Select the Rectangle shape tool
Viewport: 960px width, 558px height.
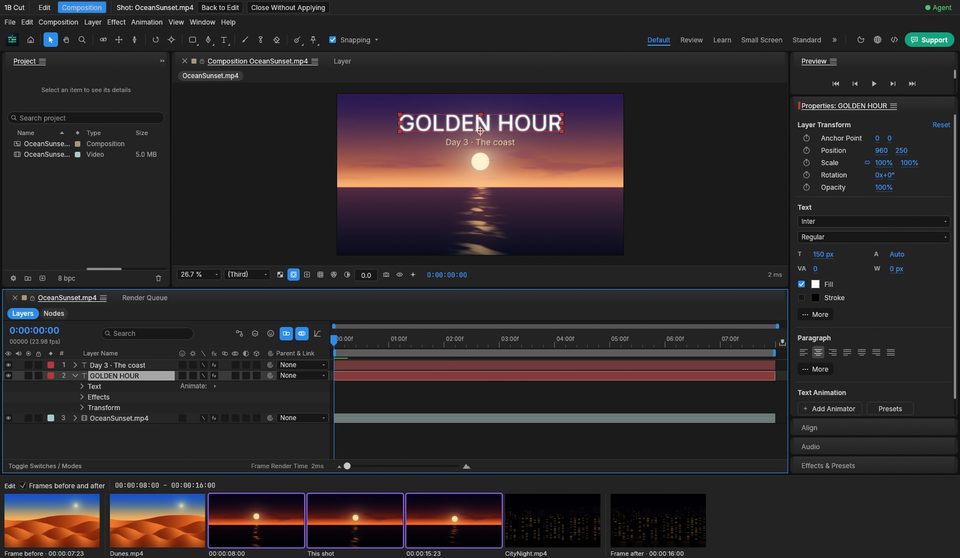[x=192, y=40]
